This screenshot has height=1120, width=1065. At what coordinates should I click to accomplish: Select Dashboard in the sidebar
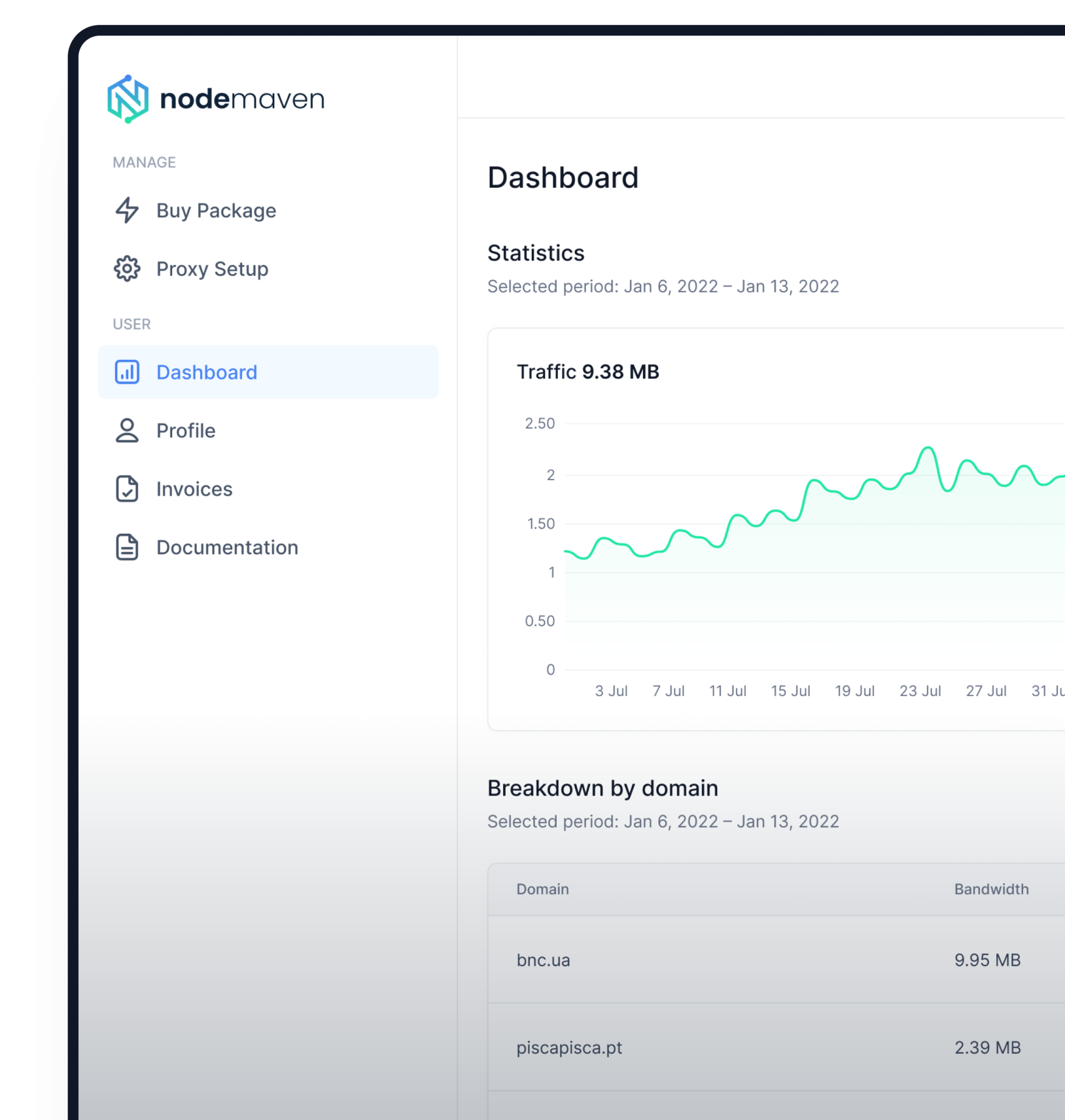pos(207,372)
